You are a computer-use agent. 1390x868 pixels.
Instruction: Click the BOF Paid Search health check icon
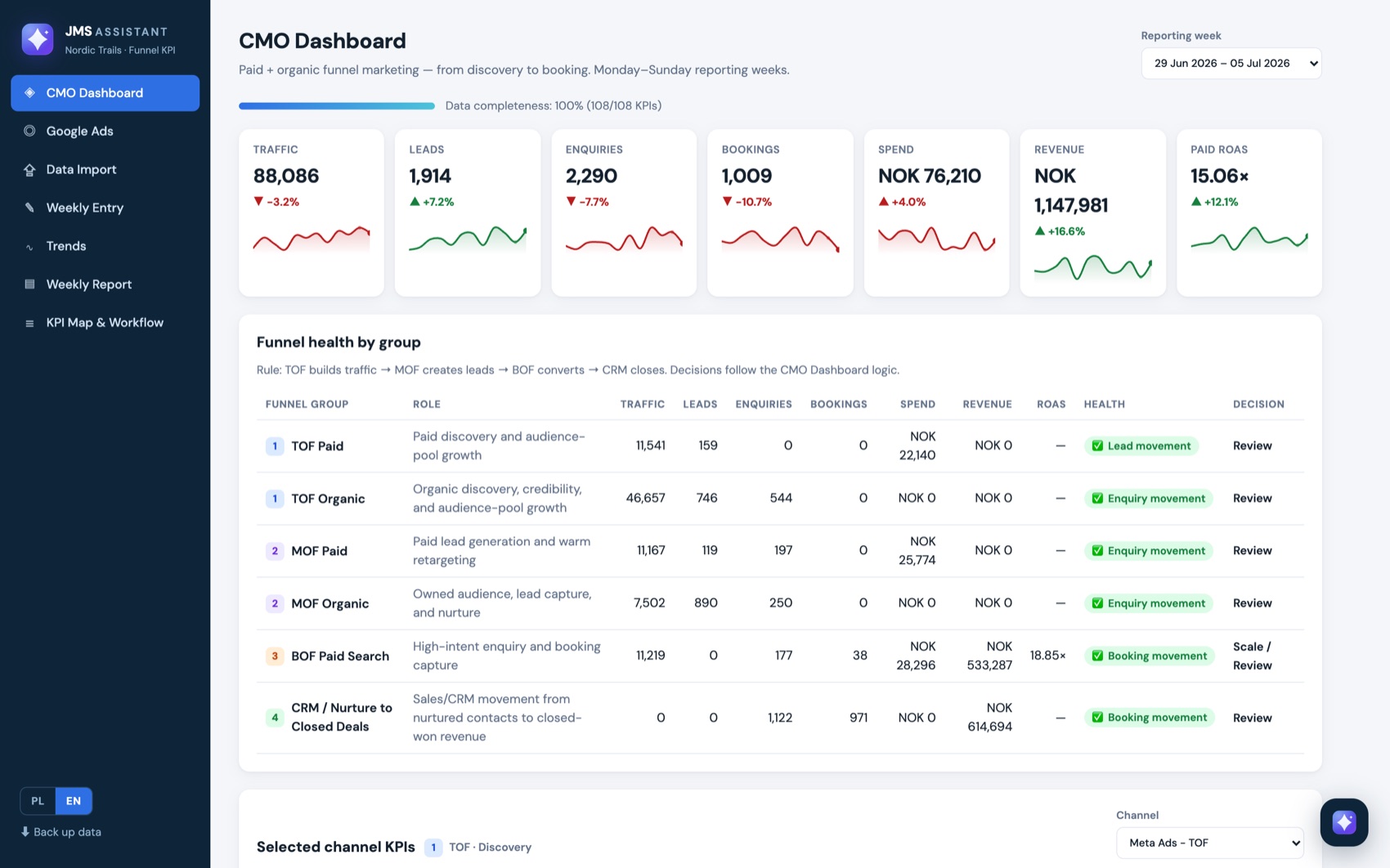coord(1097,655)
